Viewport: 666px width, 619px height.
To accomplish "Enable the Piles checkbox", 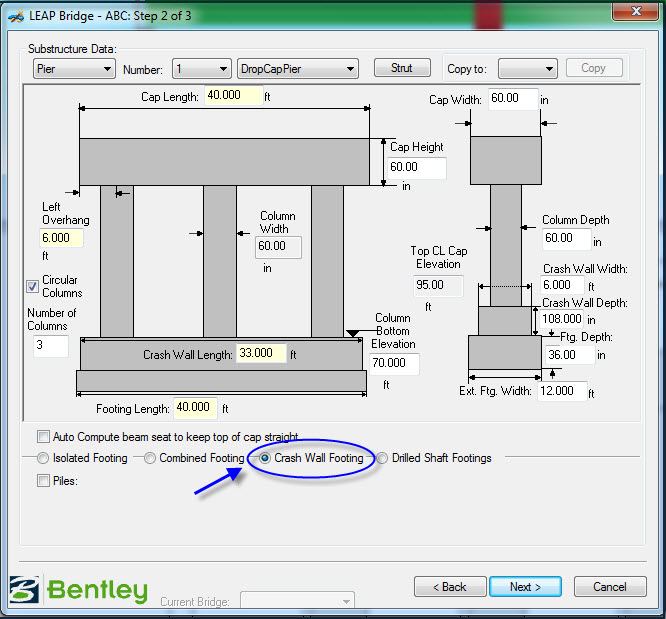I will pyautogui.click(x=43, y=481).
